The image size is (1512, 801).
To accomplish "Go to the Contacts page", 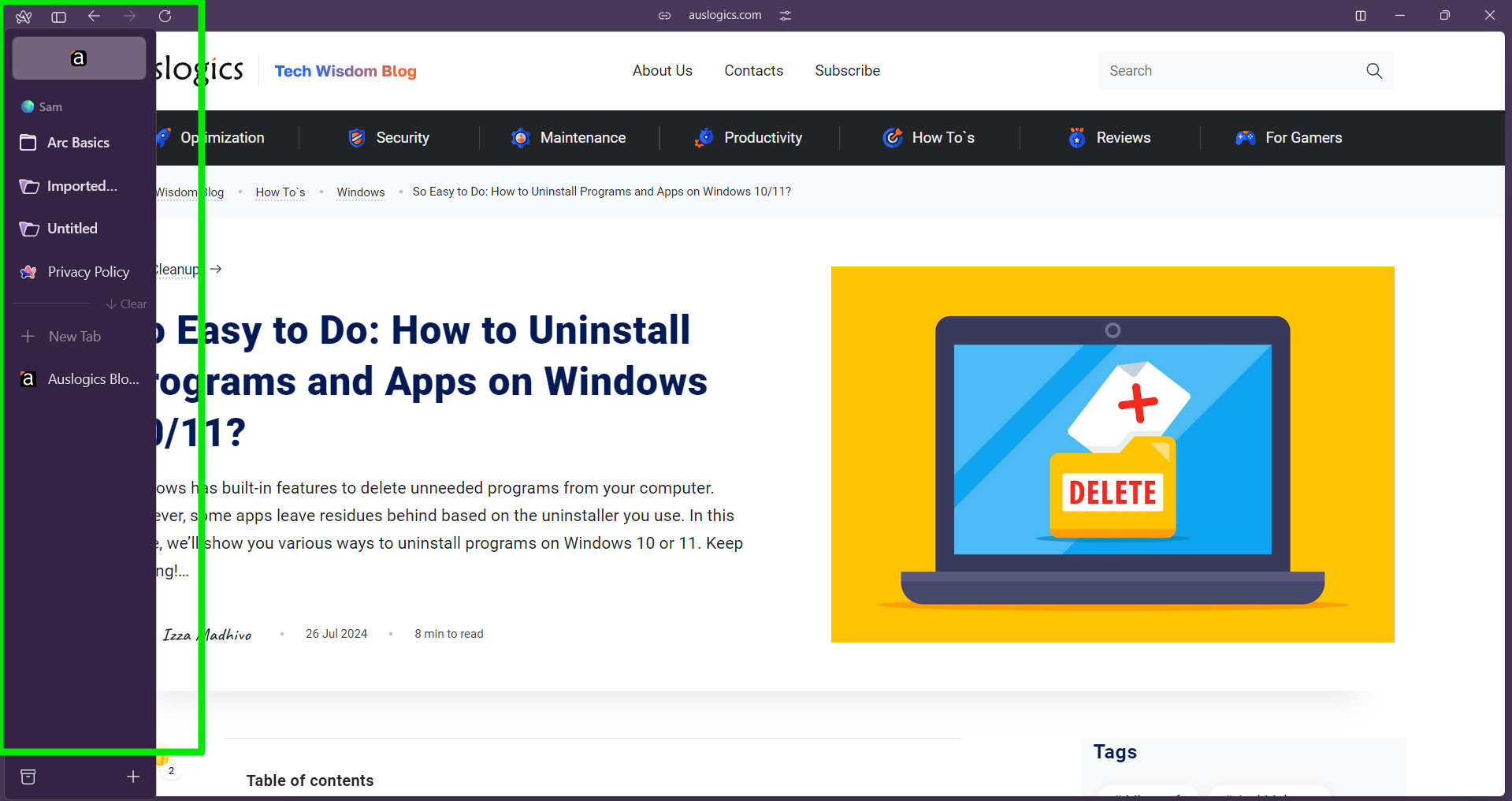I will [754, 71].
